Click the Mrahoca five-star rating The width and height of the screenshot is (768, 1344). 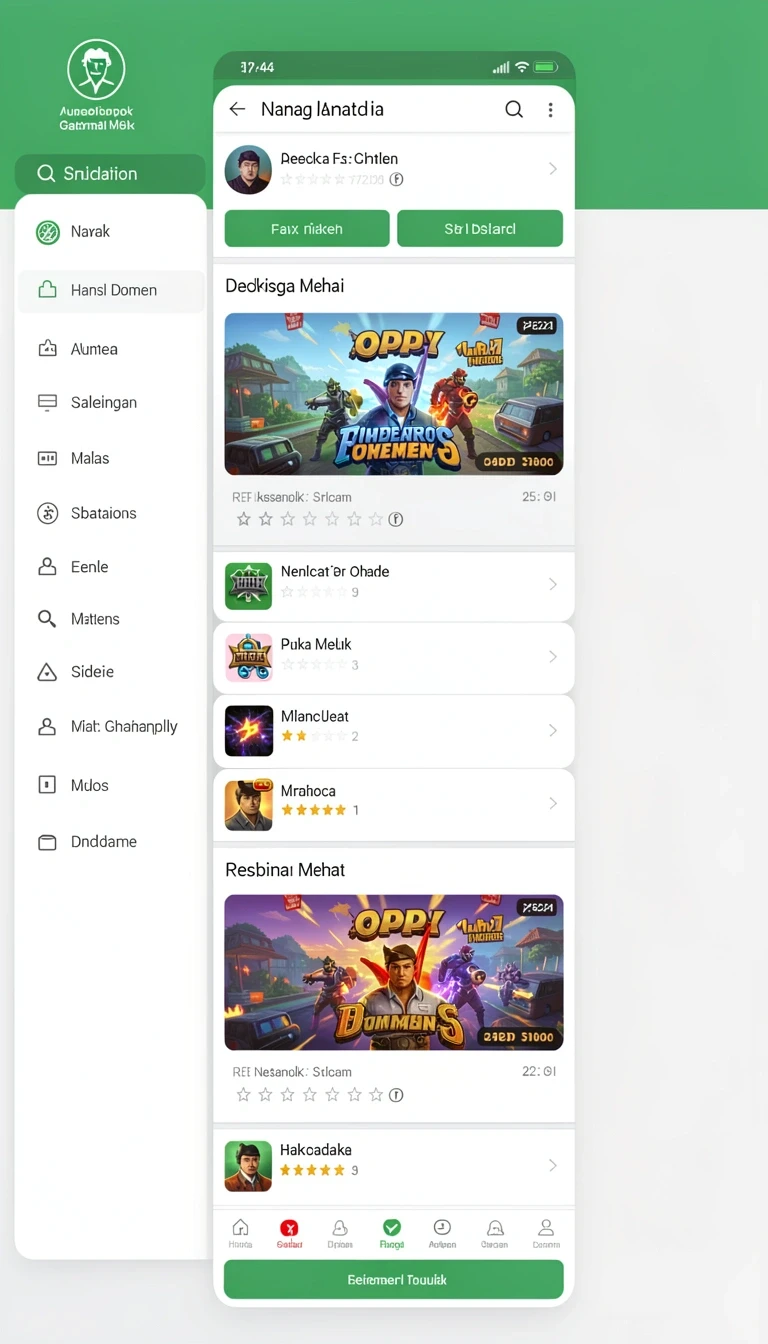[314, 810]
